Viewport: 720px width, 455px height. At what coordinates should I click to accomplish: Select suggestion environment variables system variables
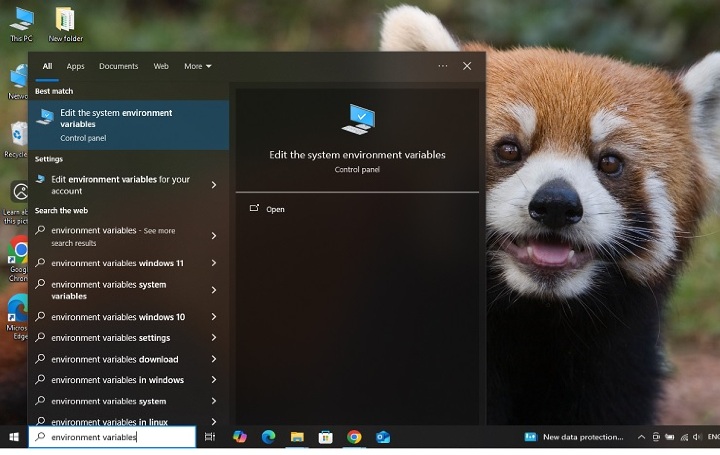[109, 290]
